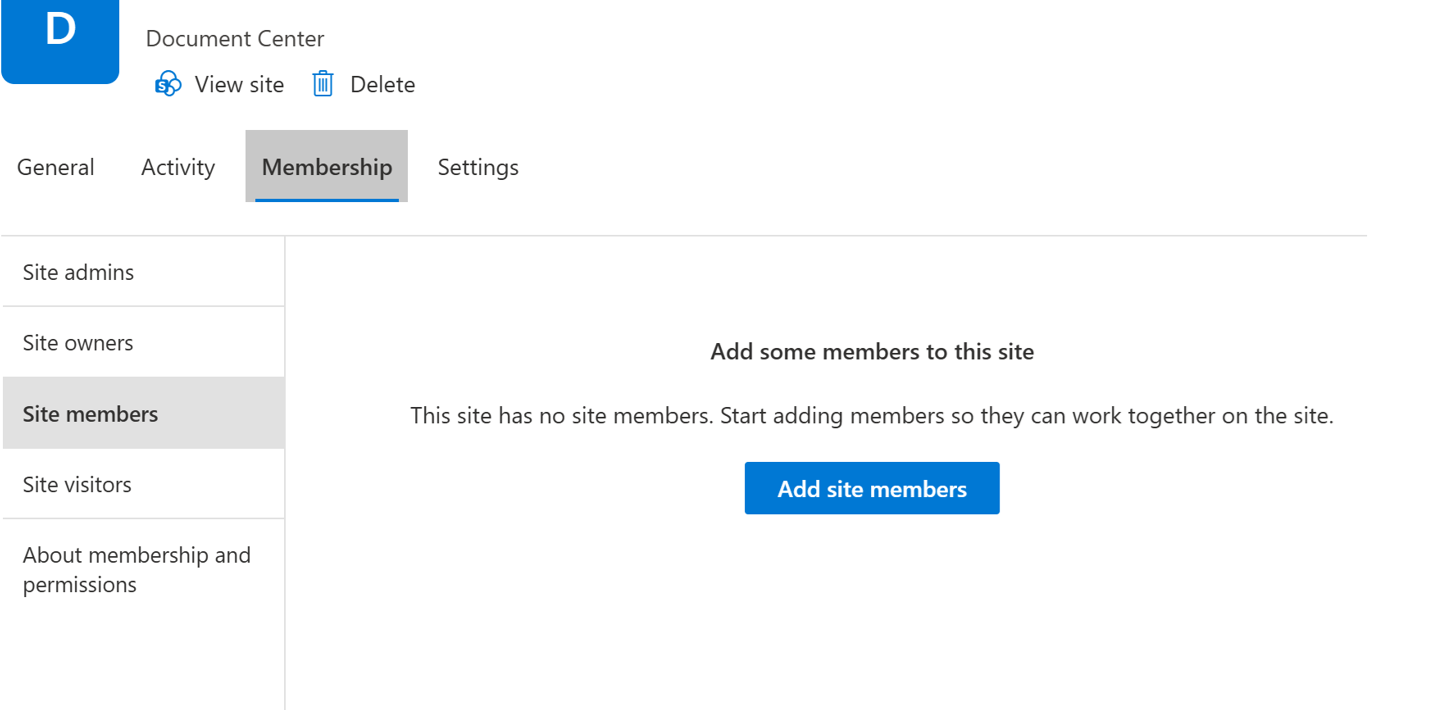Click the Document Center site title

[235, 39]
